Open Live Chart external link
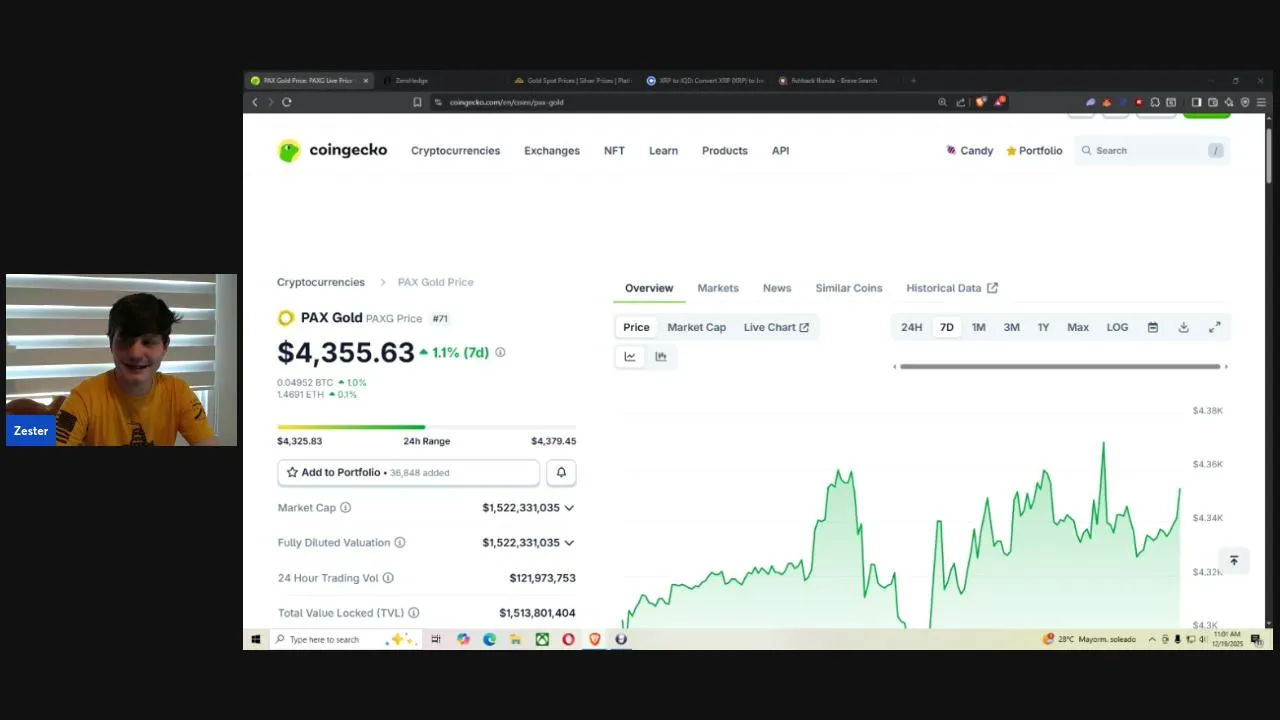Image resolution: width=1280 pixels, height=720 pixels. pyautogui.click(x=776, y=327)
